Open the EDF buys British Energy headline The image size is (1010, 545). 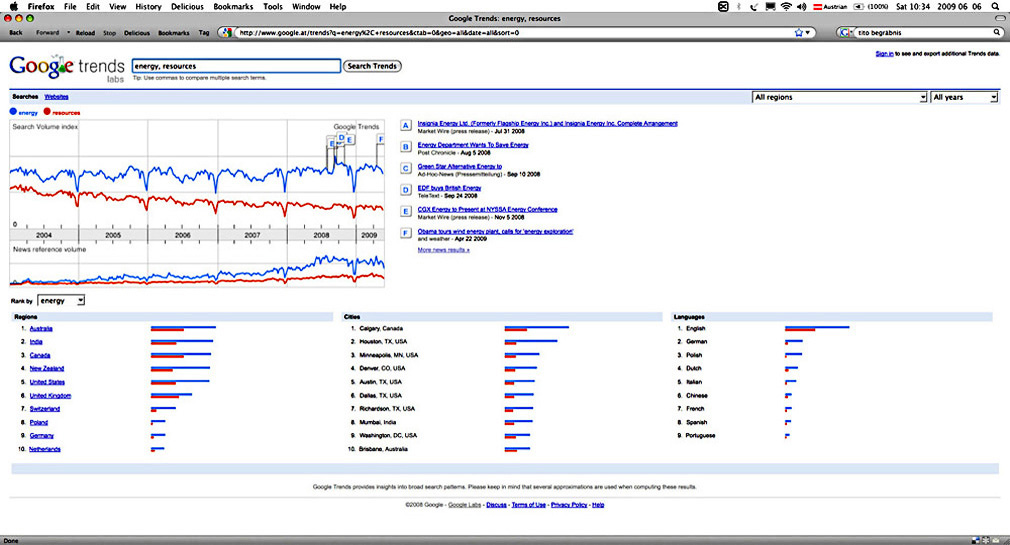click(x=450, y=188)
